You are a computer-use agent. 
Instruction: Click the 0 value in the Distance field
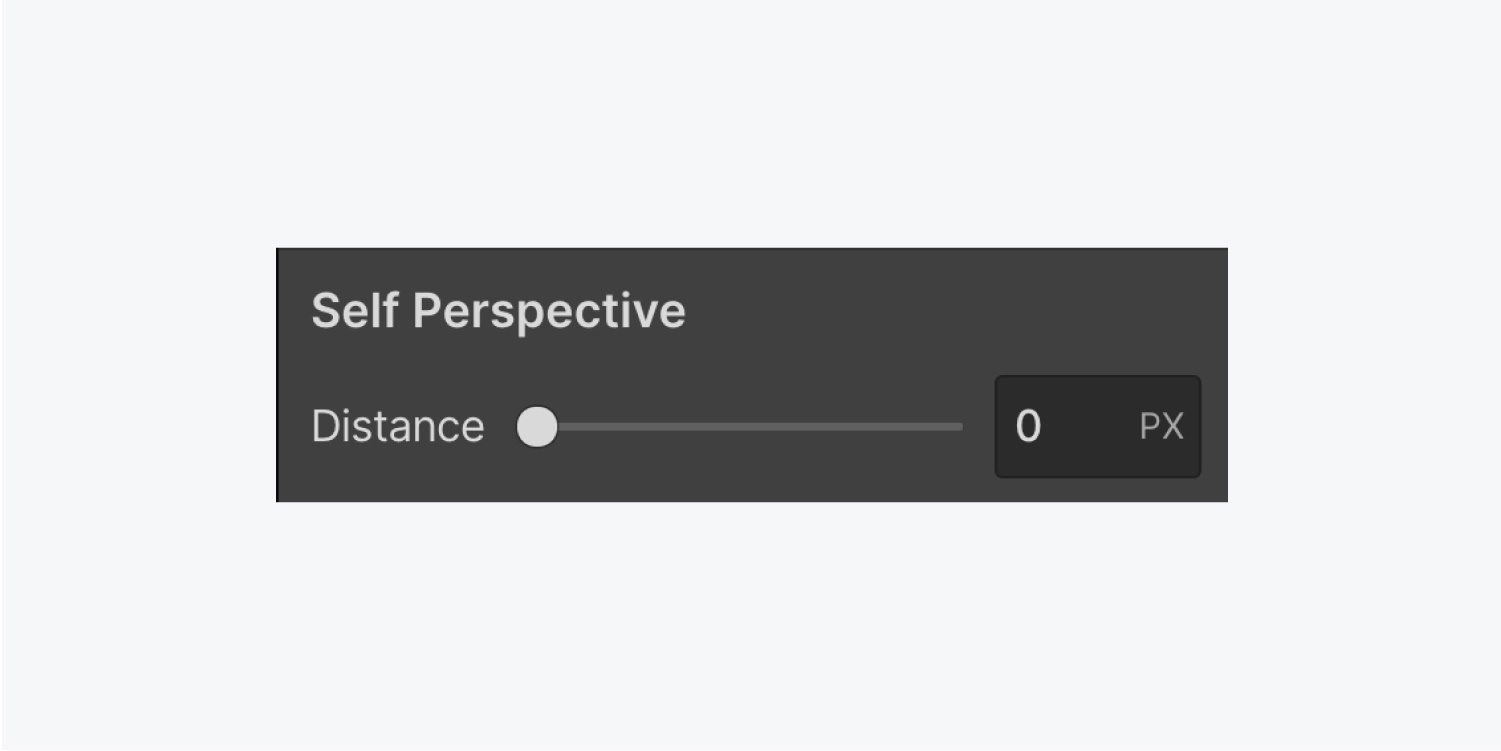[1028, 427]
